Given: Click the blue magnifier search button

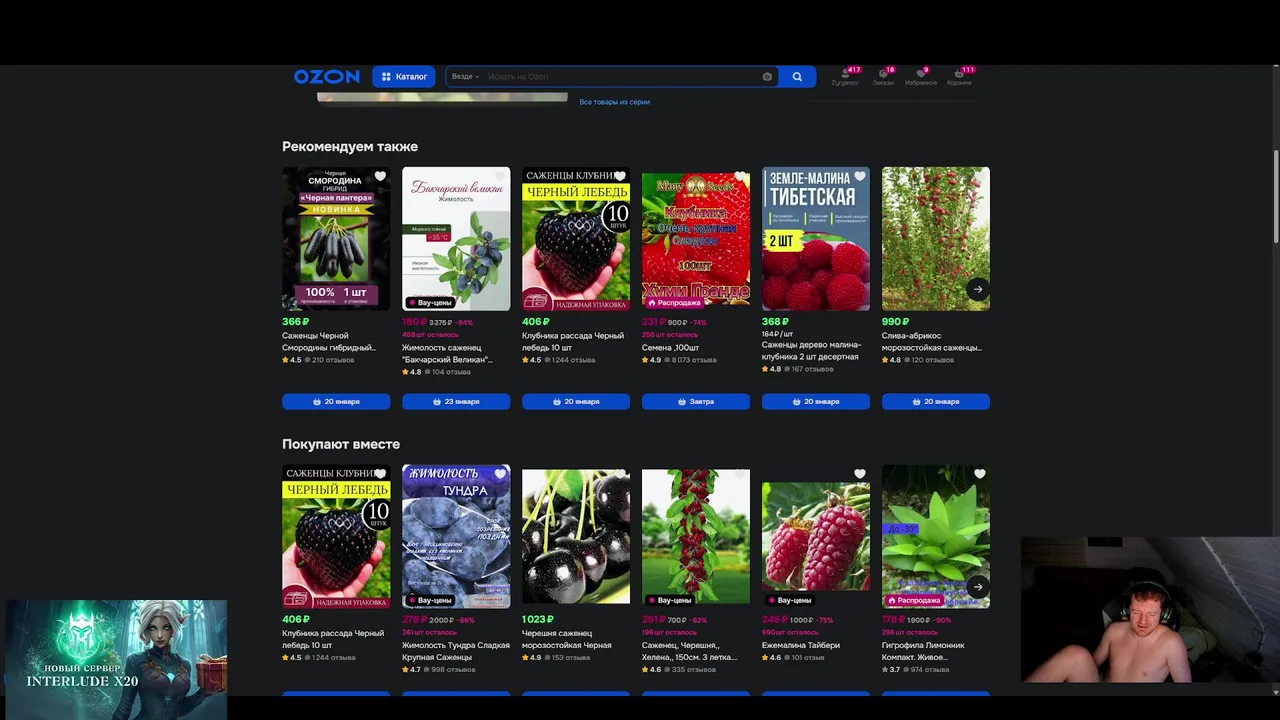Looking at the screenshot, I should click(x=797, y=77).
